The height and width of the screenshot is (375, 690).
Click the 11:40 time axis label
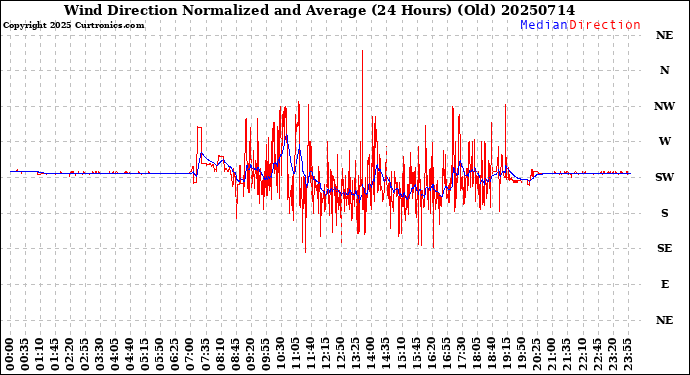pyautogui.click(x=311, y=354)
